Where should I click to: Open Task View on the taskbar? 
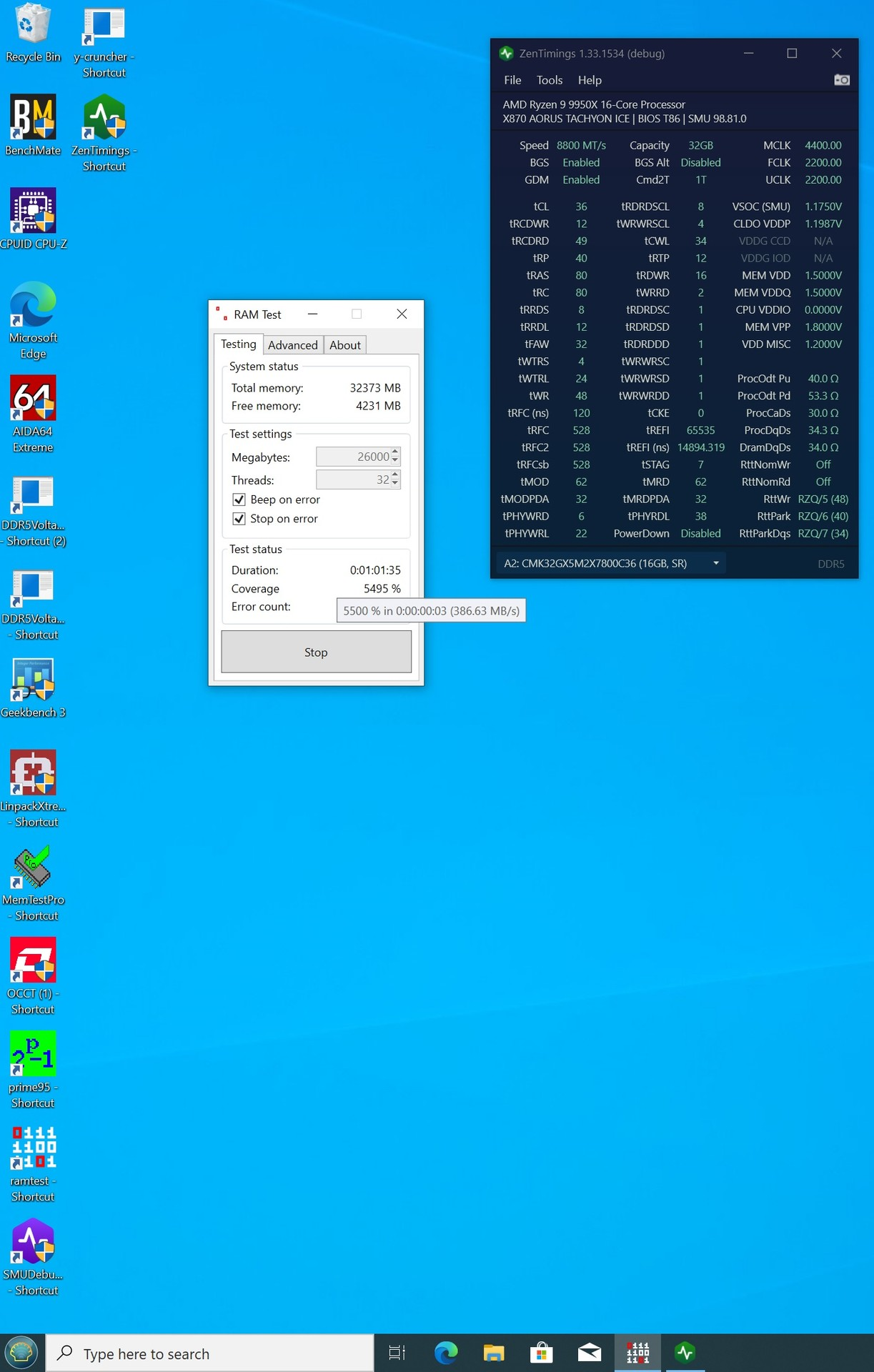coord(397,1353)
